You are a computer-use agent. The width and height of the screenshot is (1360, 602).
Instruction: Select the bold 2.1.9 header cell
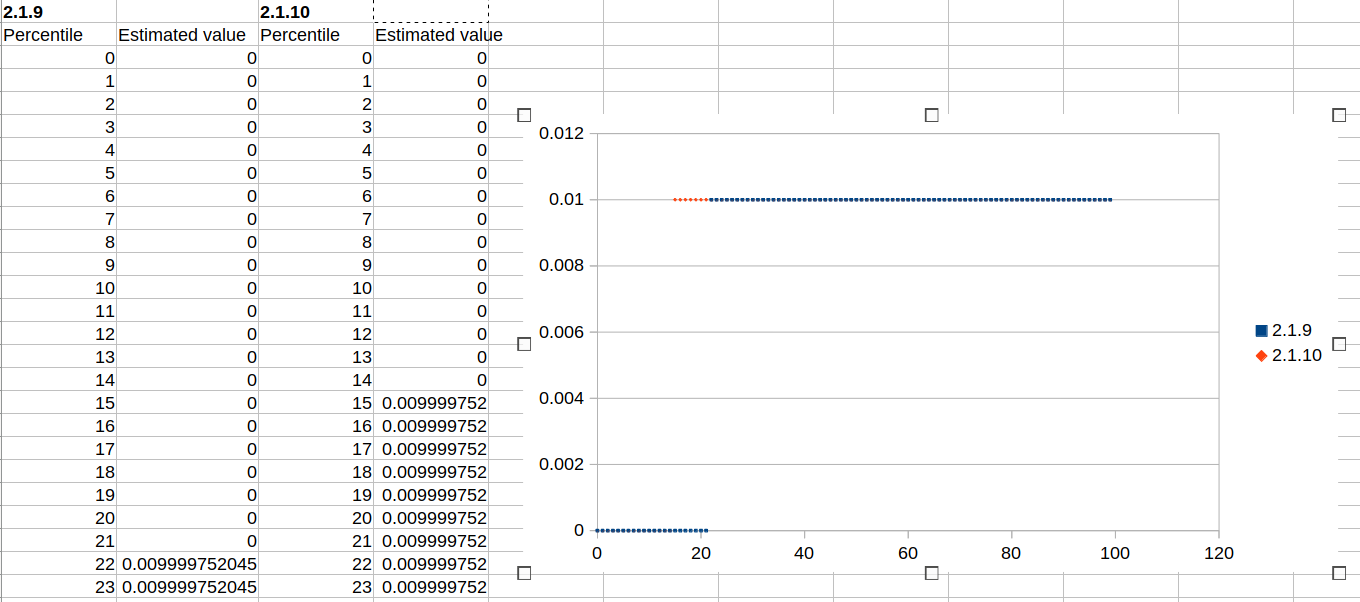click(x=58, y=11)
